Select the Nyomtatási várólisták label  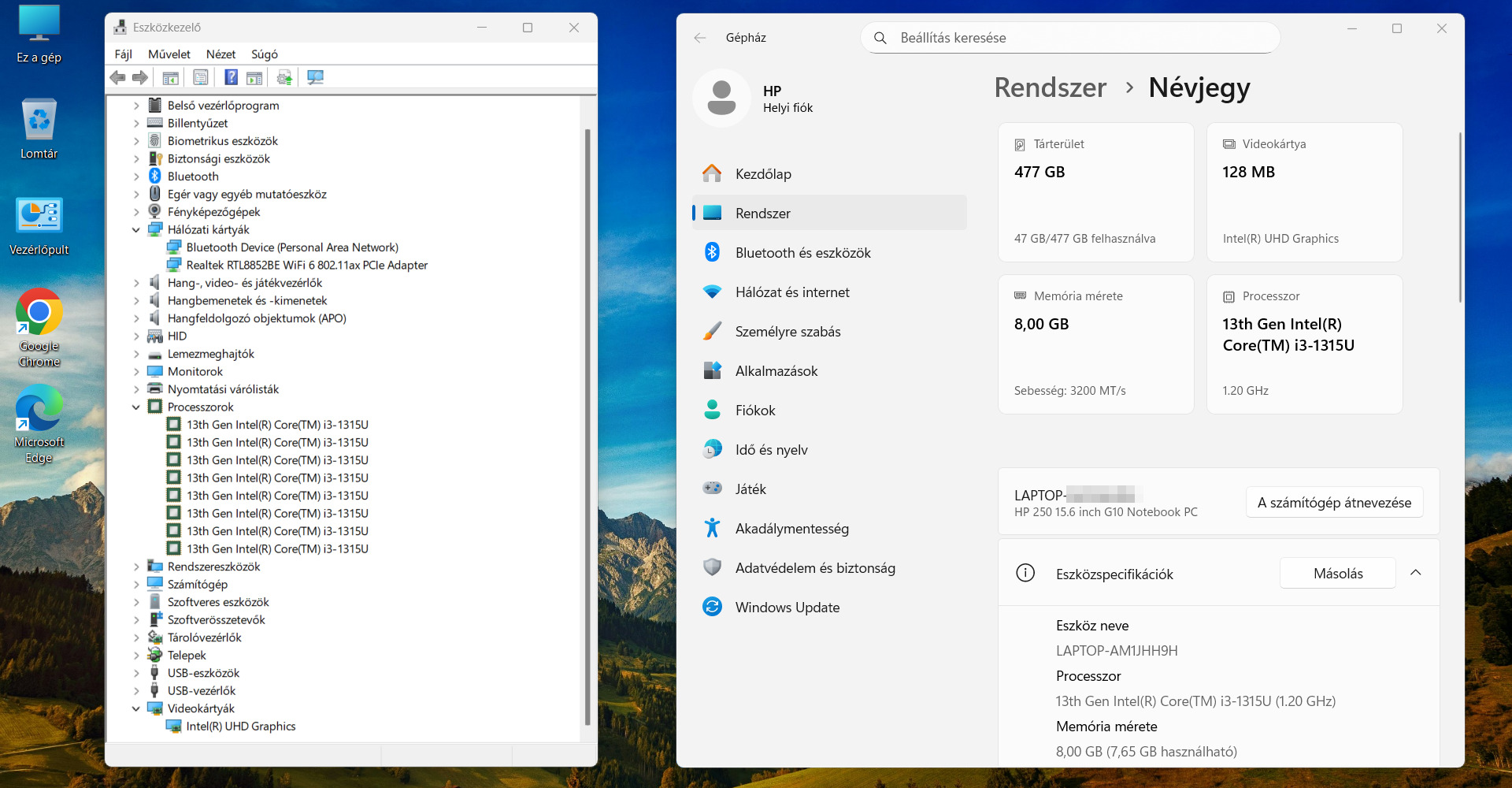pyautogui.click(x=223, y=389)
